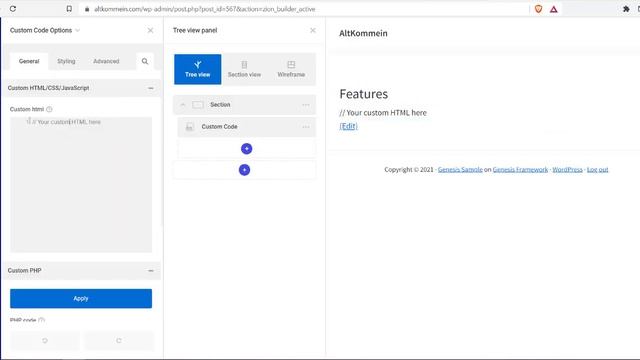Open Section row three-dot options menu

[306, 105]
